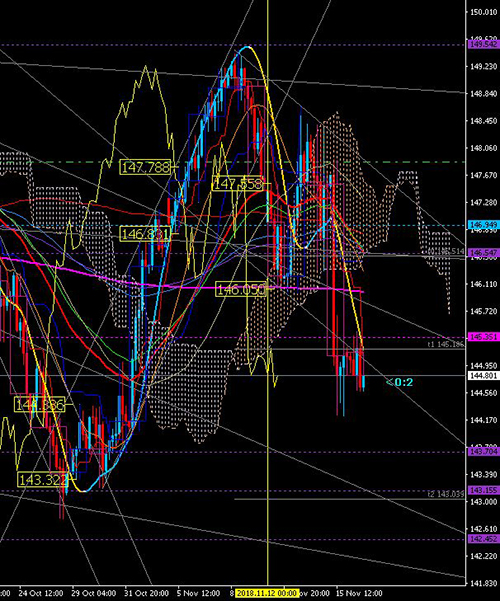
Task: Click the 143.390 price scale value
Action: pyautogui.click(x=484, y=475)
